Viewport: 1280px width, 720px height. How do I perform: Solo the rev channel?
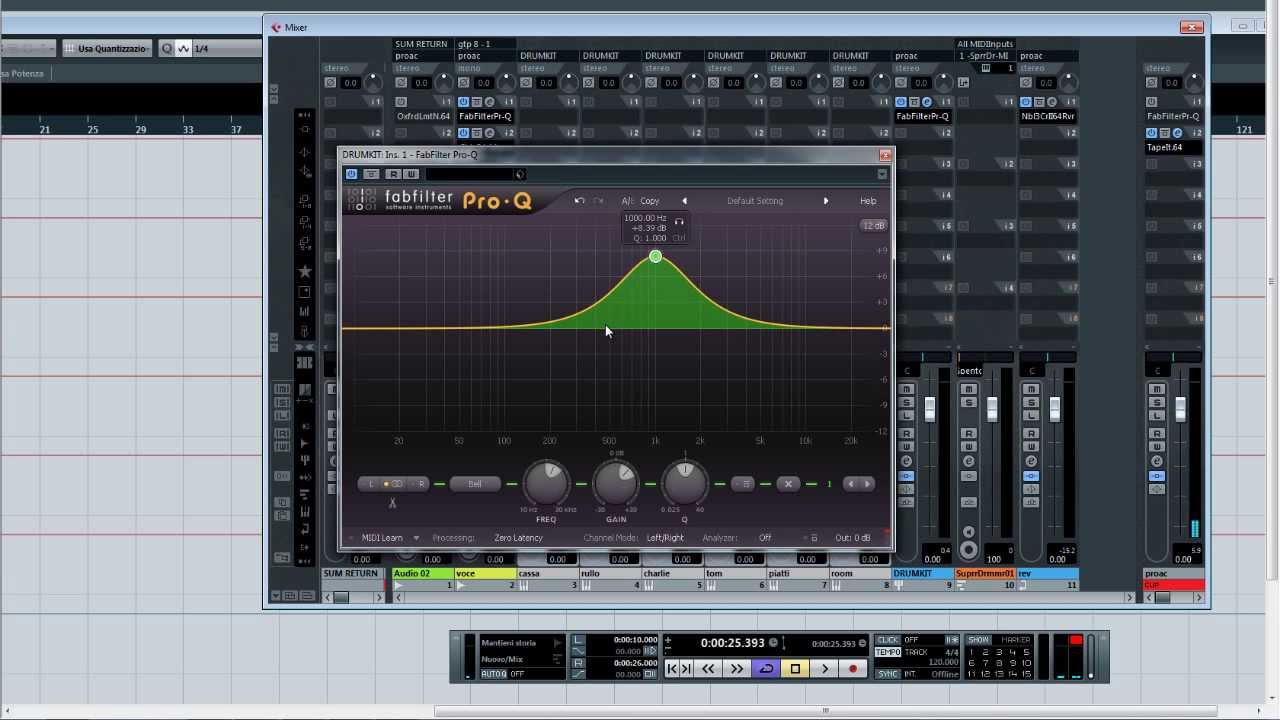[1031, 402]
